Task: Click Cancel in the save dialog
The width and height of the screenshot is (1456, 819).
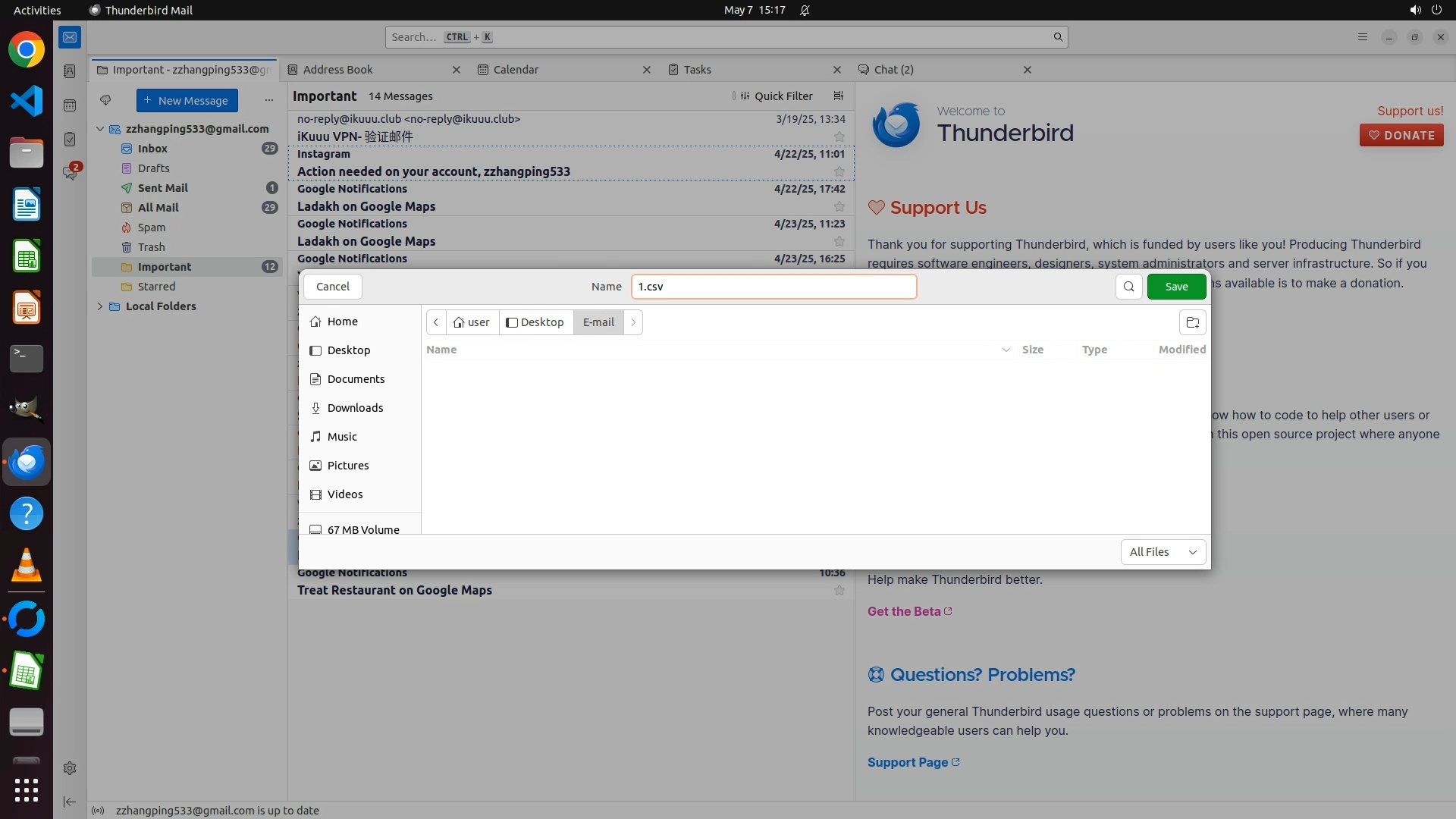Action: [x=332, y=287]
